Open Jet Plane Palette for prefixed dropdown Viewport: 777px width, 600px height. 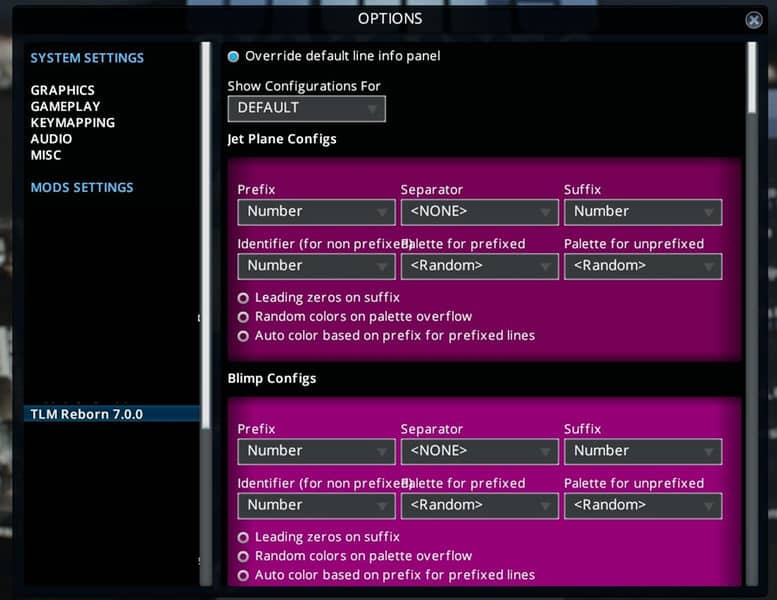[479, 266]
